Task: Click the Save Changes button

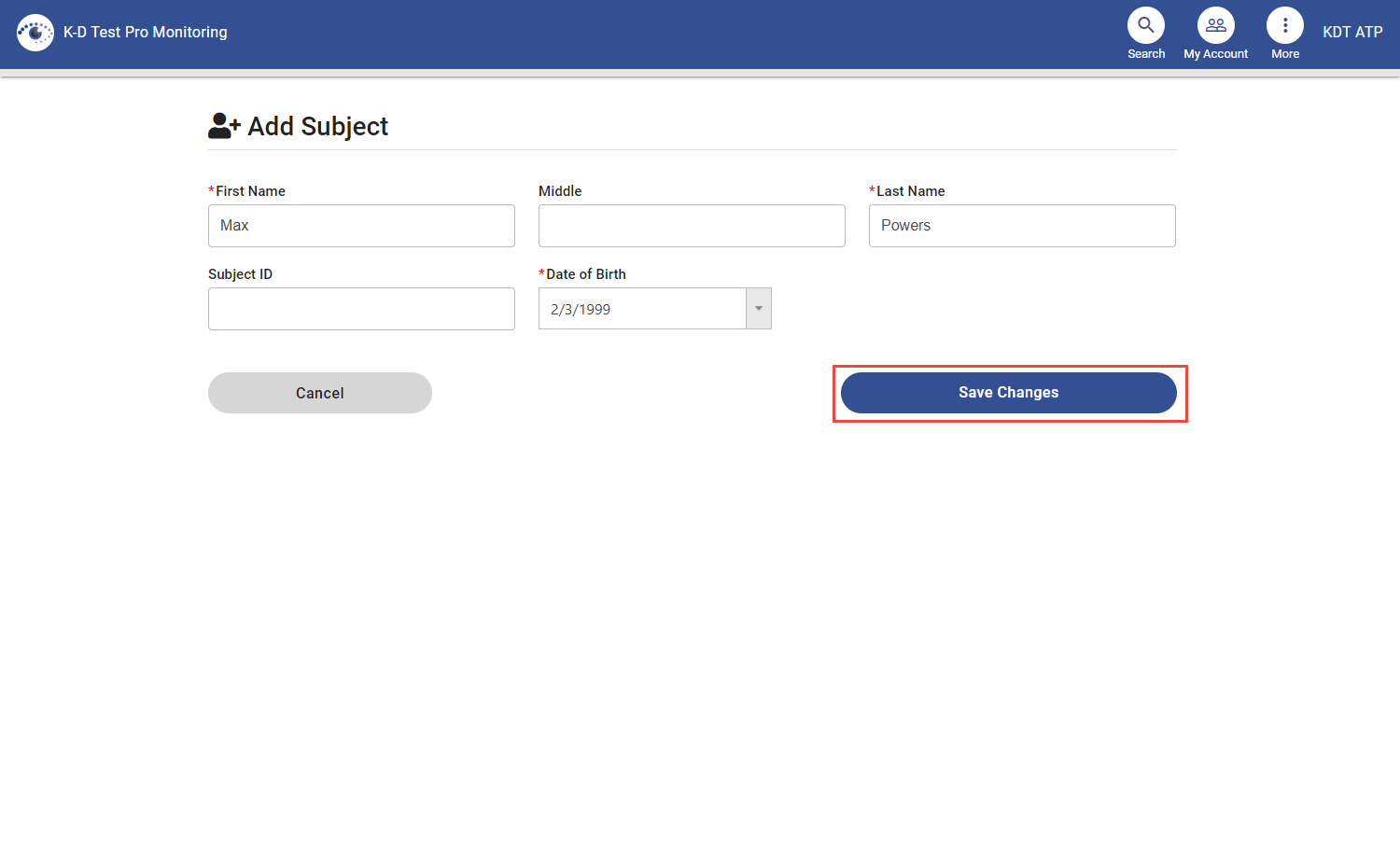Action: 1008,392
